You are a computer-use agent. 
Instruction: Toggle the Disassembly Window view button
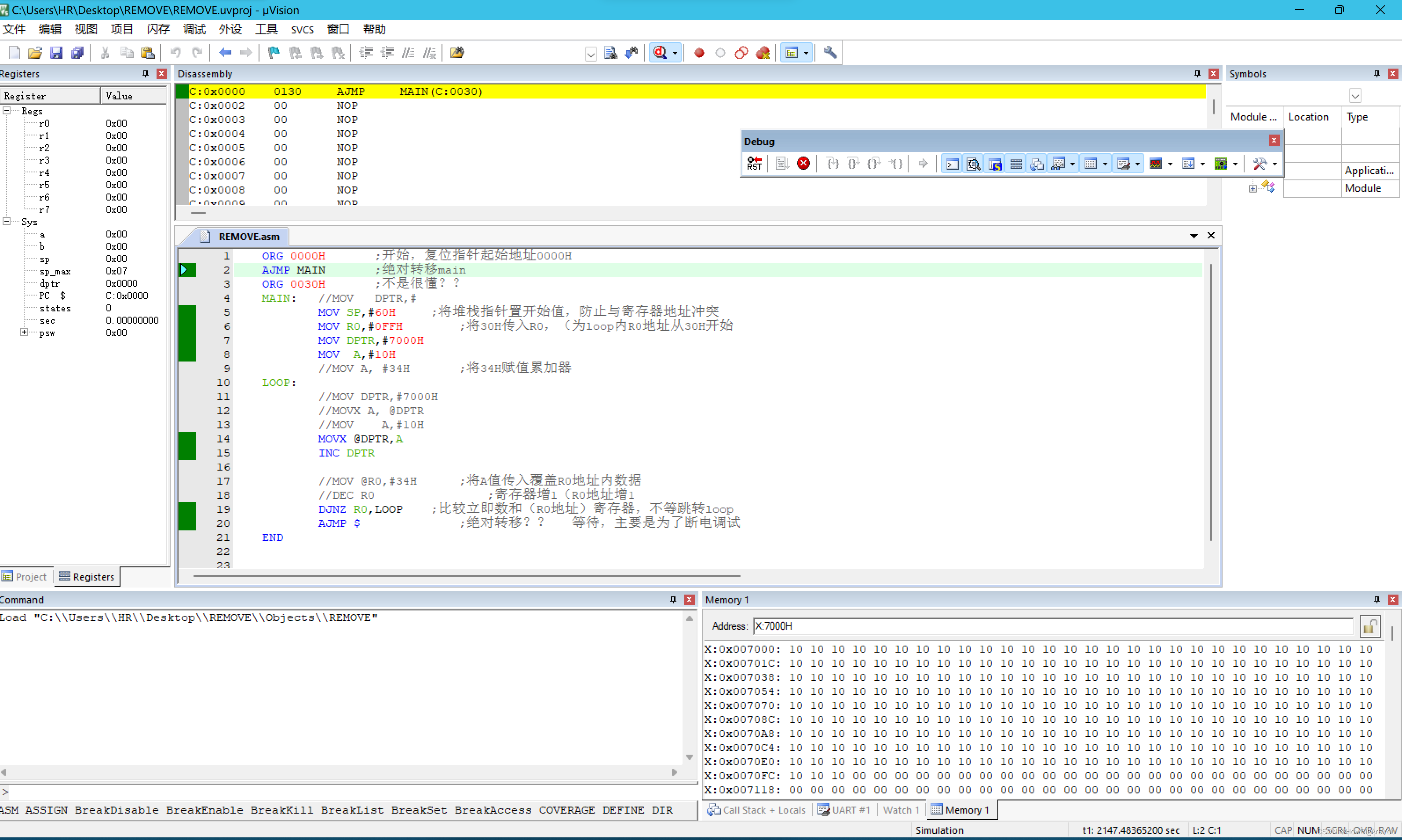click(x=974, y=164)
